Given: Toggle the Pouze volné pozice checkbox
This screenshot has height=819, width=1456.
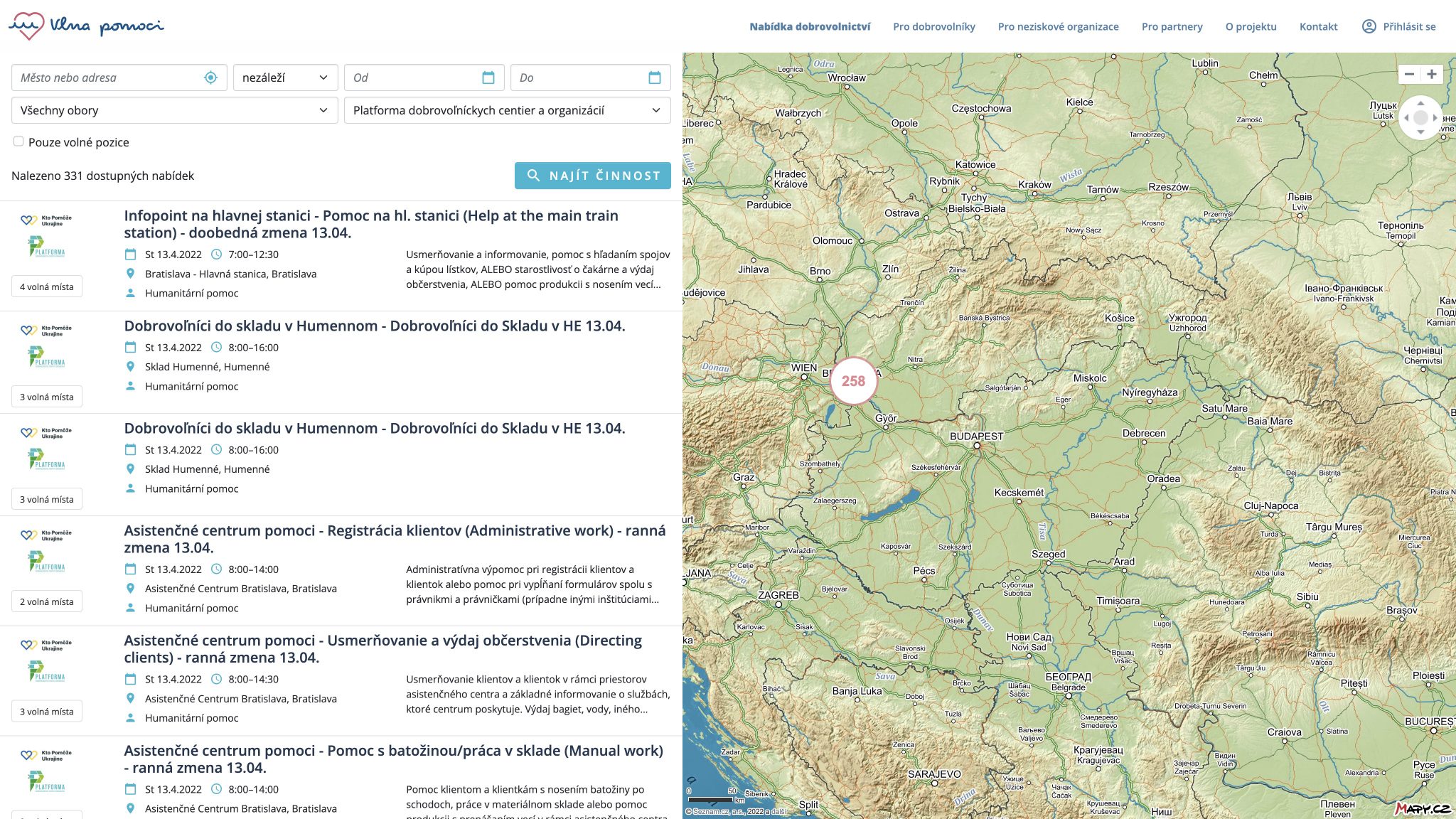Looking at the screenshot, I should click(18, 141).
